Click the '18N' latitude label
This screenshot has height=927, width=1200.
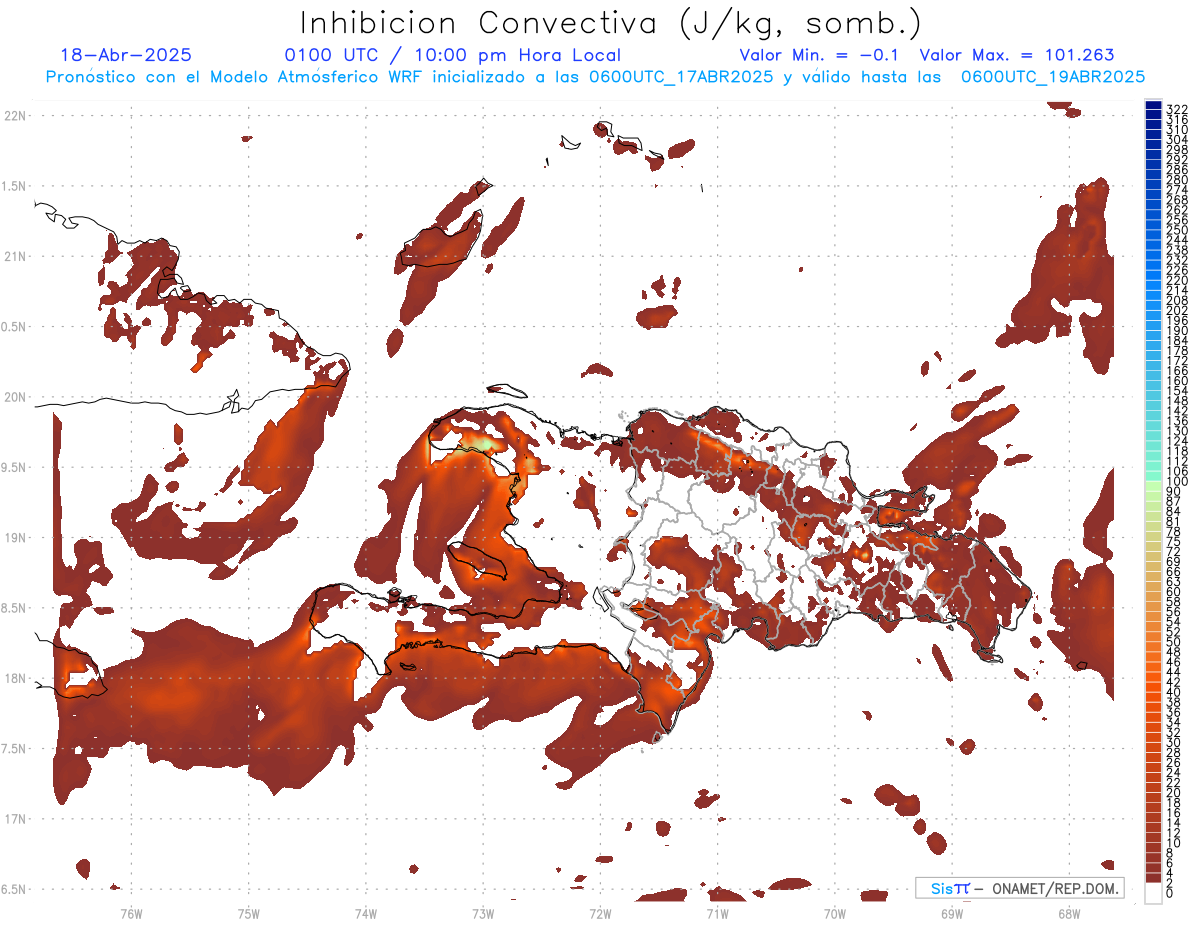click(14, 678)
